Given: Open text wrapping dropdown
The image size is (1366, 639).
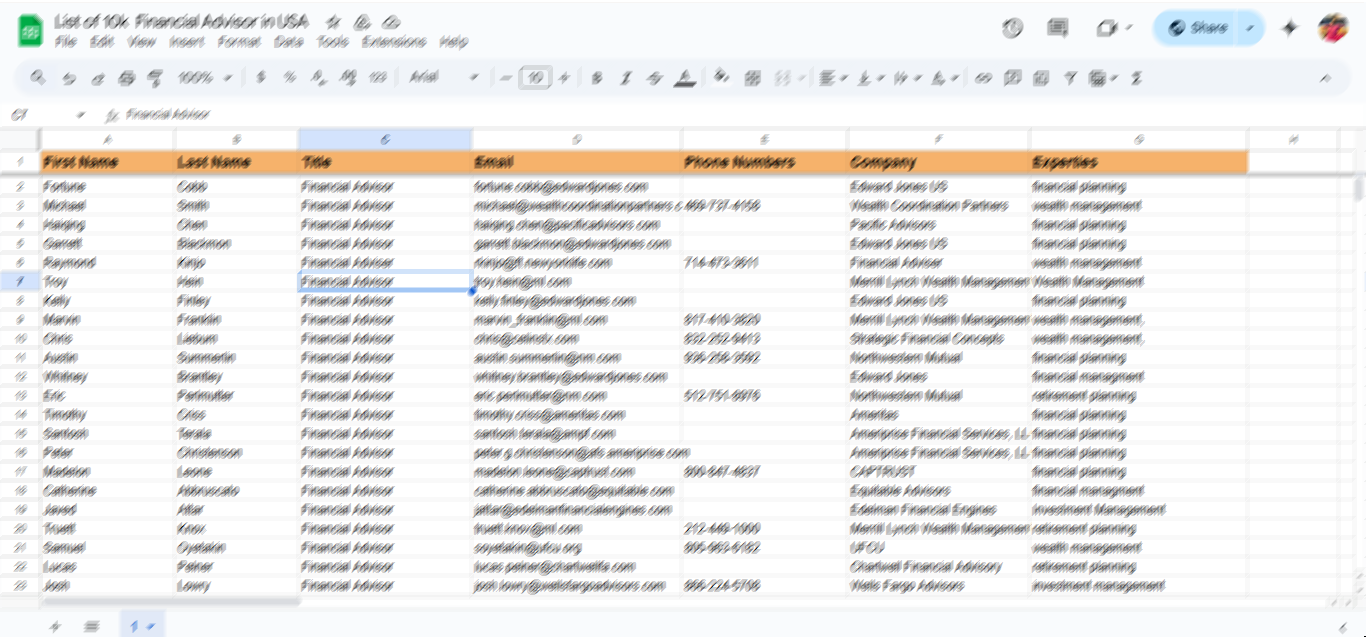Looking at the screenshot, I should click(906, 78).
